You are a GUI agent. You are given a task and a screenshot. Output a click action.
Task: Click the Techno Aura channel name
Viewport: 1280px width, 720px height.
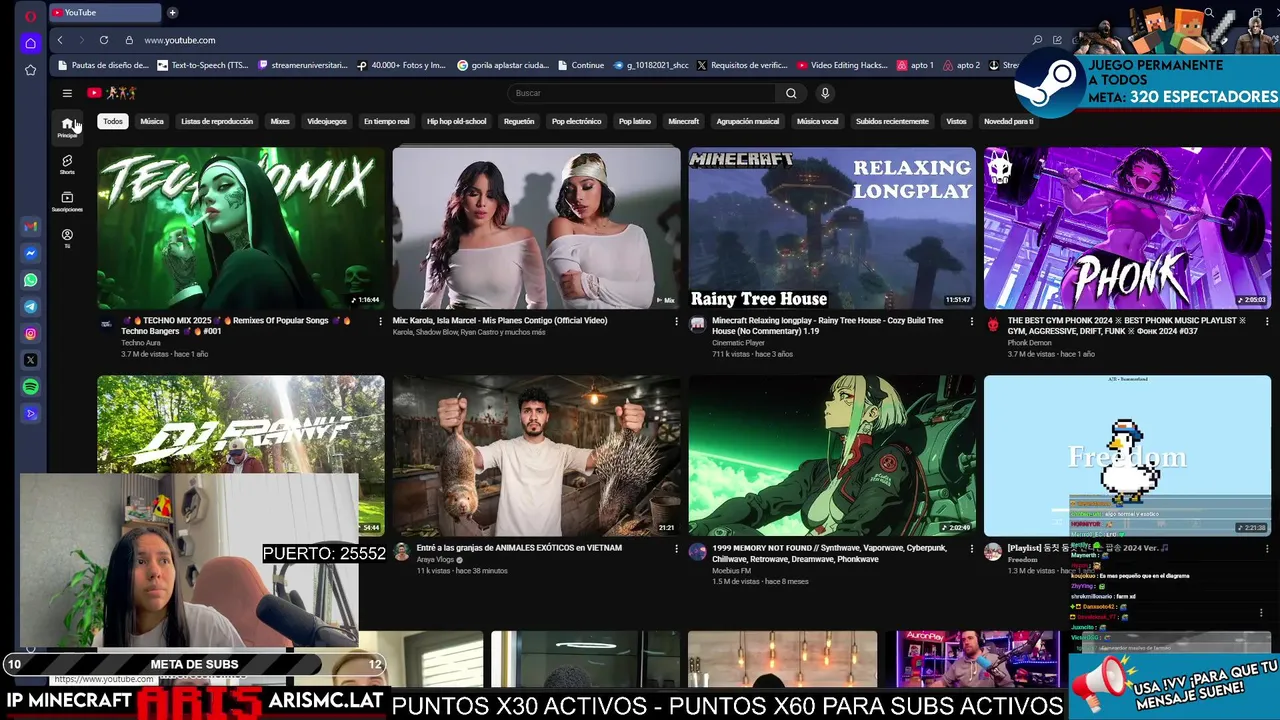tap(141, 343)
